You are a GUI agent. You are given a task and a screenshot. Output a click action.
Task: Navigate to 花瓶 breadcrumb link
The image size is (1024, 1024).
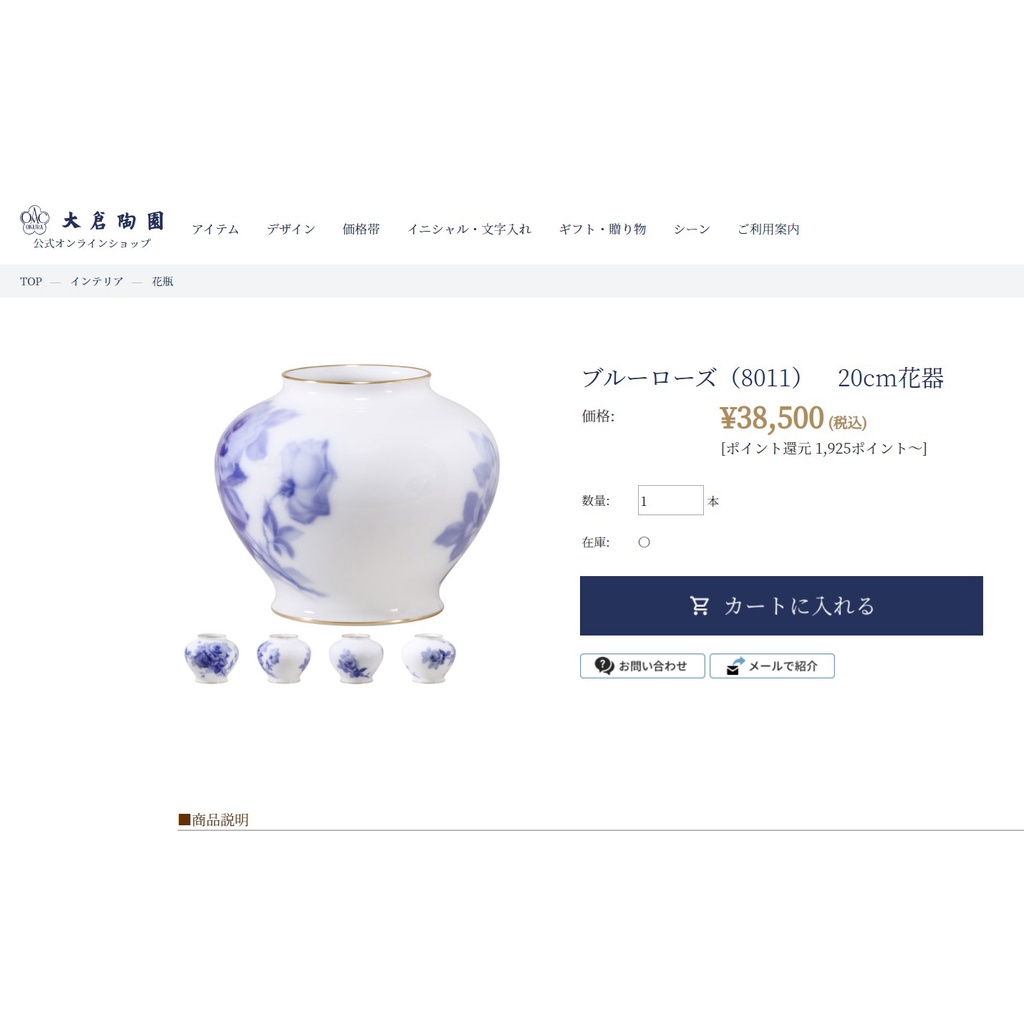(163, 281)
